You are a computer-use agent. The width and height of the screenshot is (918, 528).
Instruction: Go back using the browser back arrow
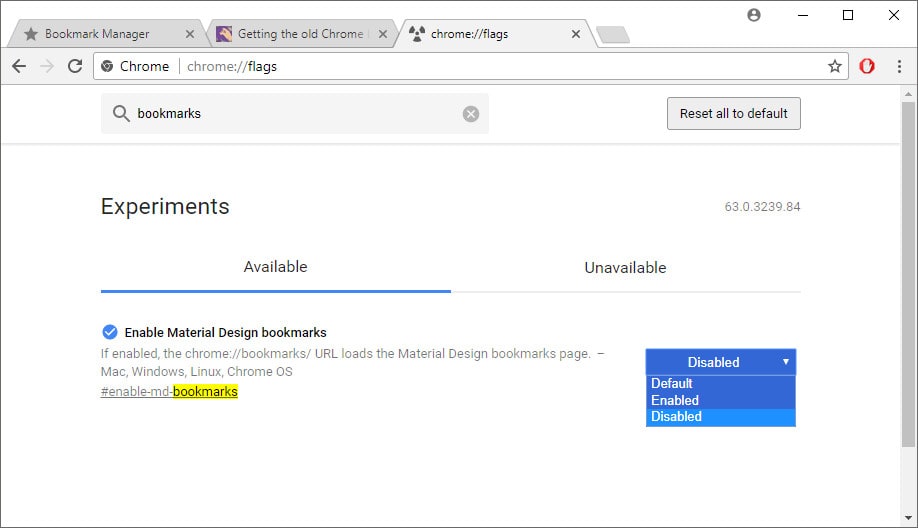[19, 66]
